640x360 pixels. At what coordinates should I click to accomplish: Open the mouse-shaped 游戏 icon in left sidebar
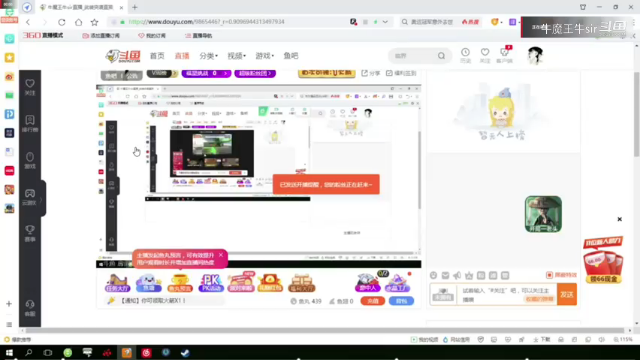coord(30,160)
